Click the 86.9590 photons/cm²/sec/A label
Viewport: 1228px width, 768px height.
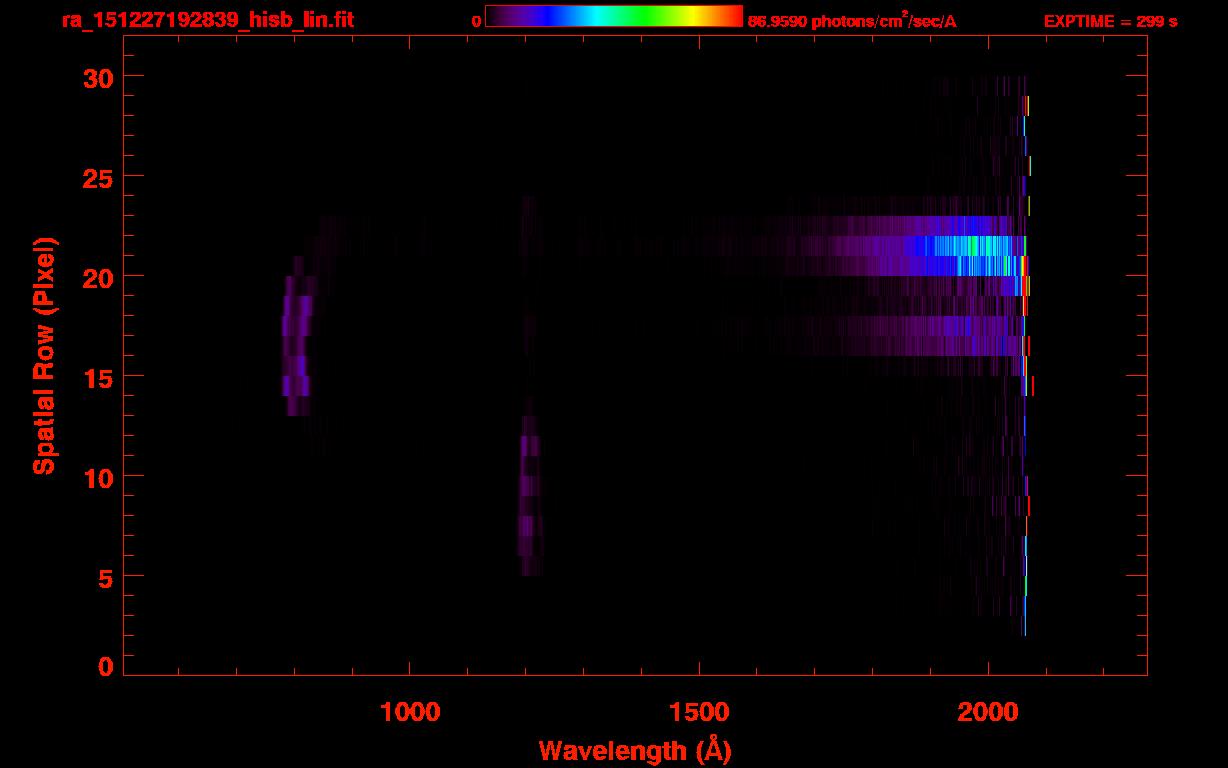pos(852,20)
